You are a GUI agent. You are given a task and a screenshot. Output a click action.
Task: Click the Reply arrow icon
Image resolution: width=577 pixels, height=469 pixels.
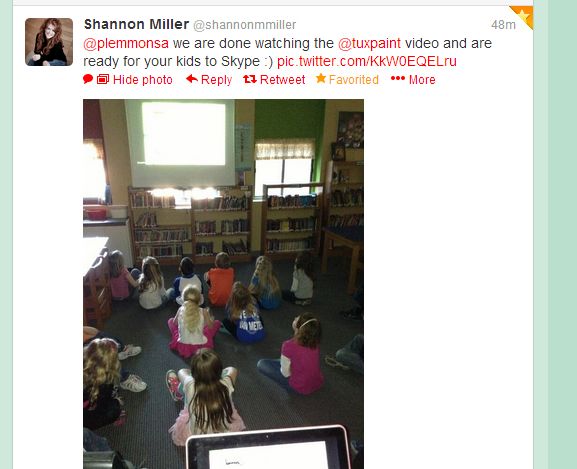[192, 79]
